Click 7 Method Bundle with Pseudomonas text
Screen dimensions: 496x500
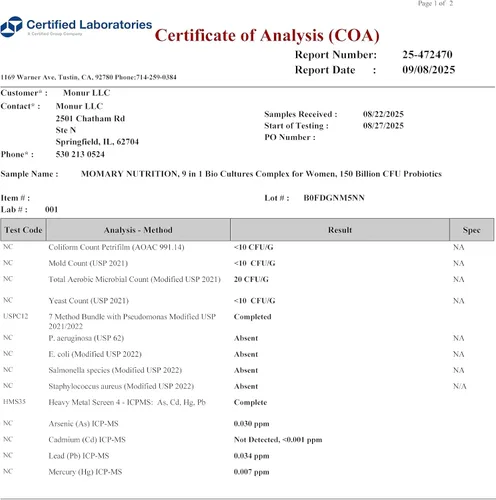pyautogui.click(x=132, y=321)
